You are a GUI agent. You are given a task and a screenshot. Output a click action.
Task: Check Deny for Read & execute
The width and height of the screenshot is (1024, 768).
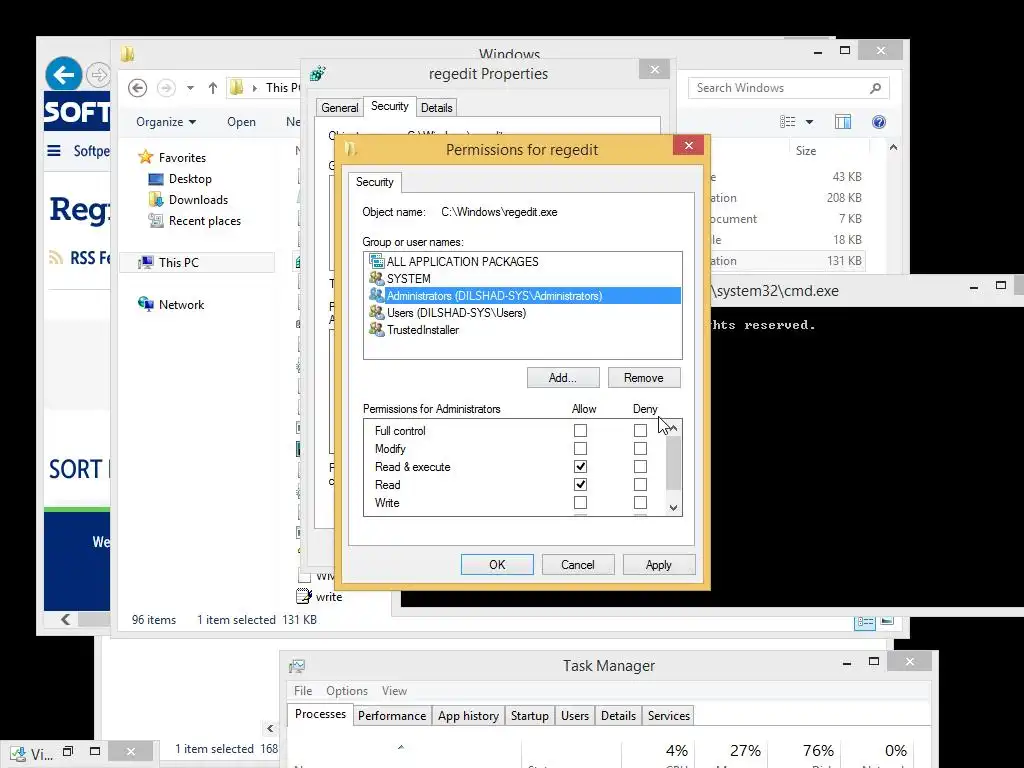coord(640,466)
